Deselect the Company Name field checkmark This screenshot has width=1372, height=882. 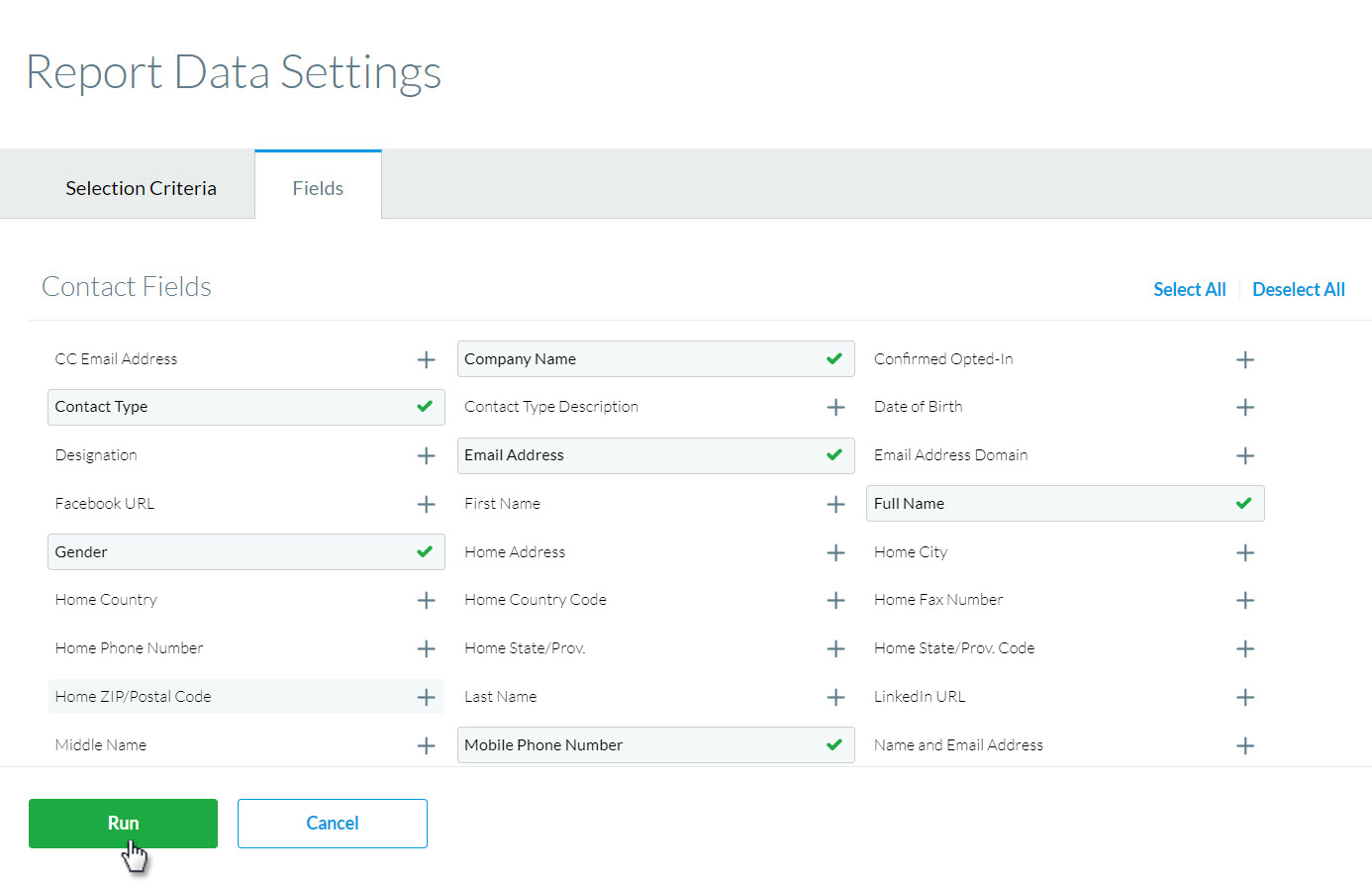click(834, 359)
